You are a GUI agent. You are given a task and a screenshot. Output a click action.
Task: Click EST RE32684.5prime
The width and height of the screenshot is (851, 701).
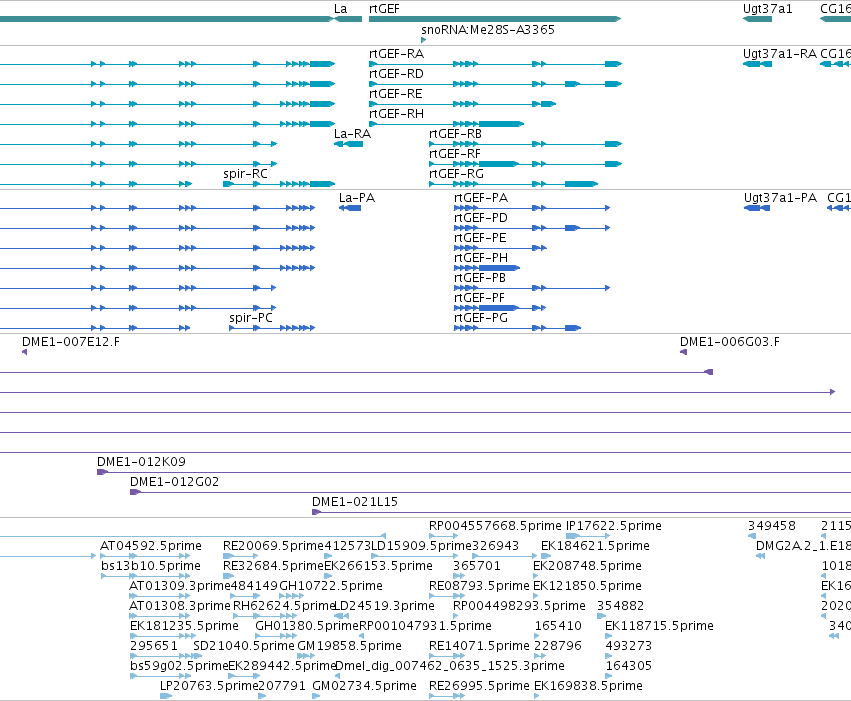[274, 566]
